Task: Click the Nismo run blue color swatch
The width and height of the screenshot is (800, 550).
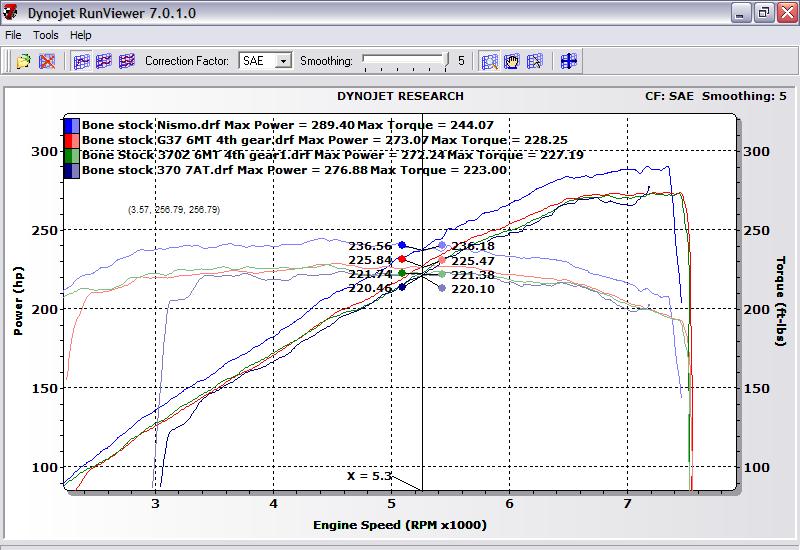Action: 71,126
